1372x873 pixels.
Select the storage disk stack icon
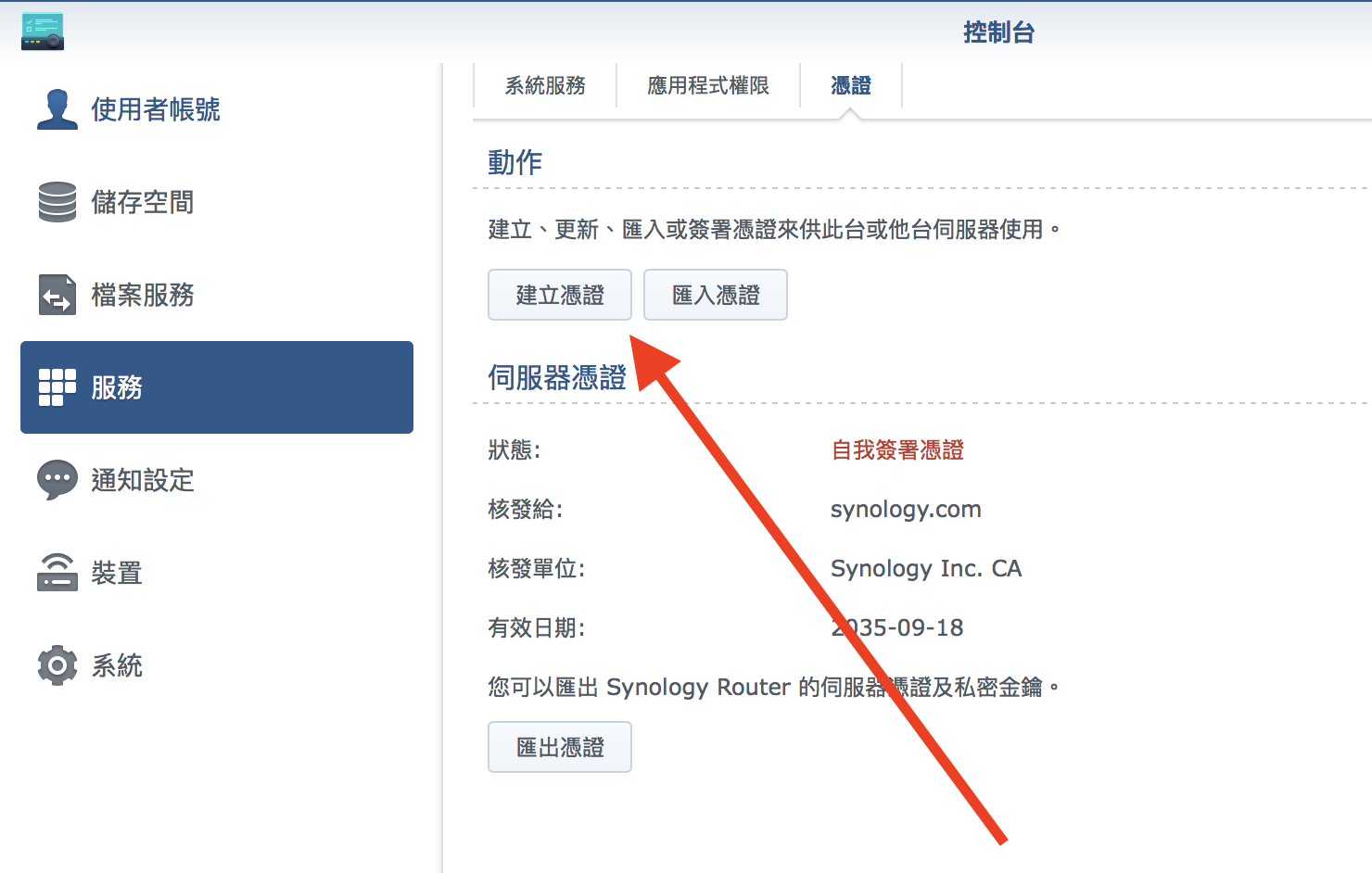(57, 202)
